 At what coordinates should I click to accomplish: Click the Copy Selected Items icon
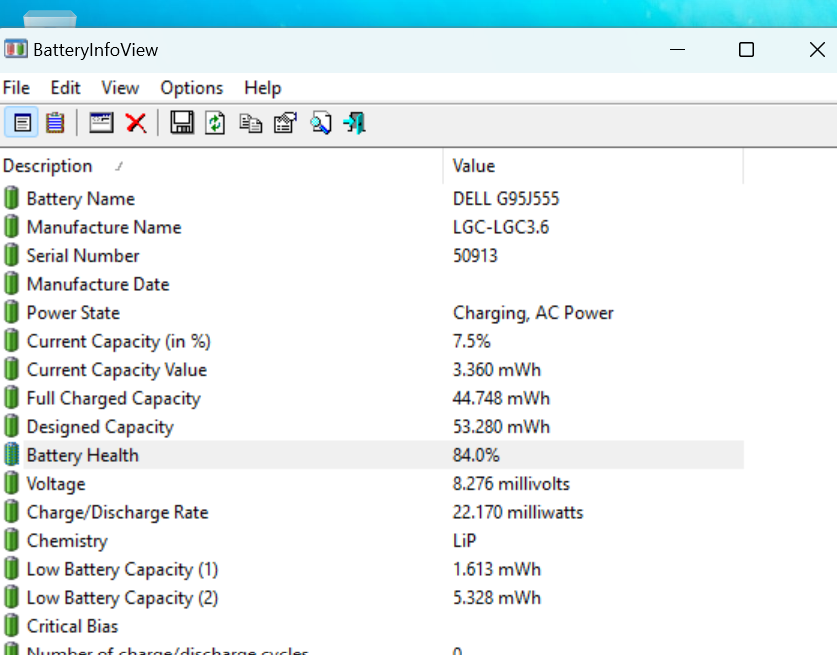point(250,123)
